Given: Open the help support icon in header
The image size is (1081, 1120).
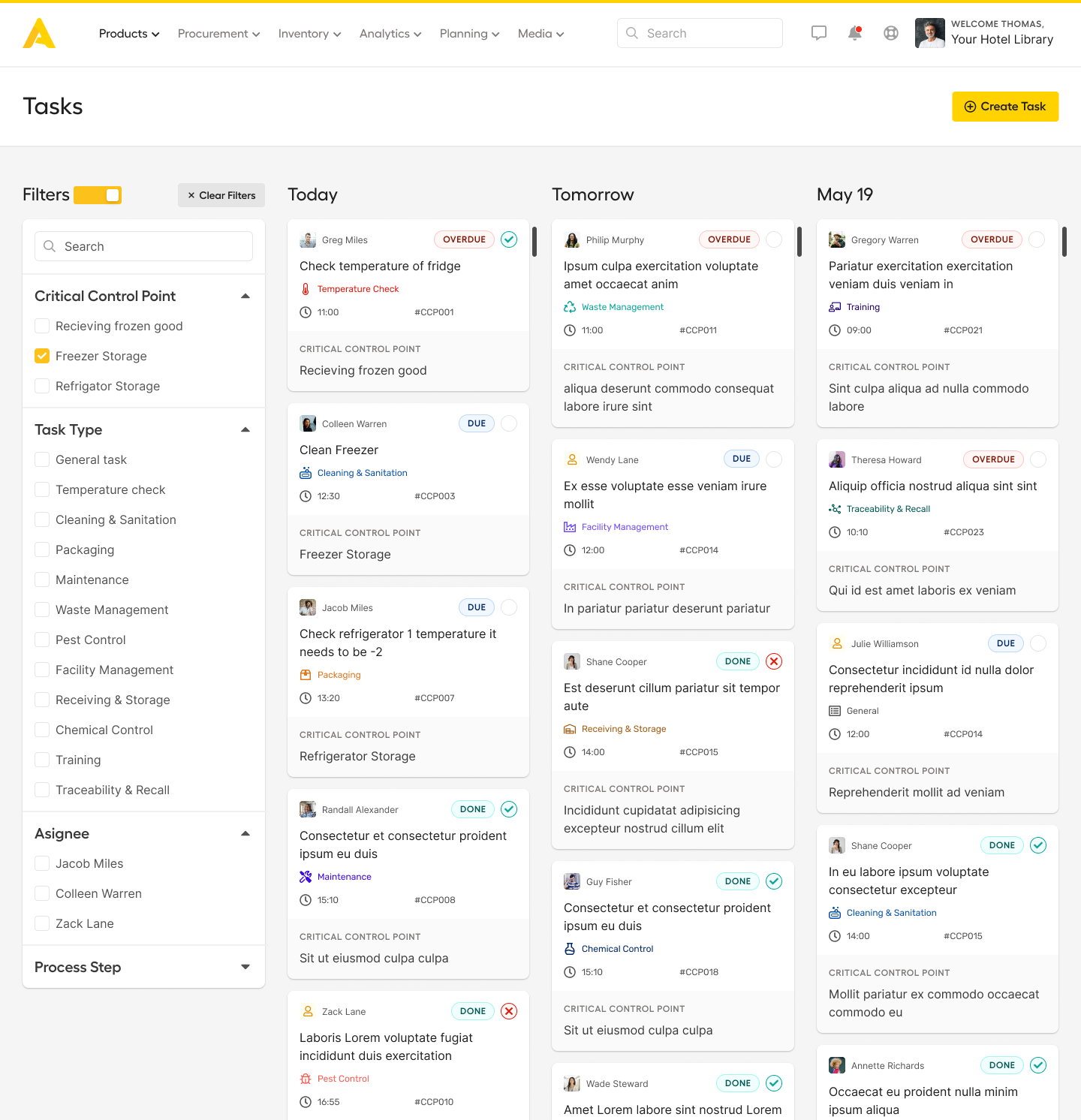Looking at the screenshot, I should click(x=891, y=33).
